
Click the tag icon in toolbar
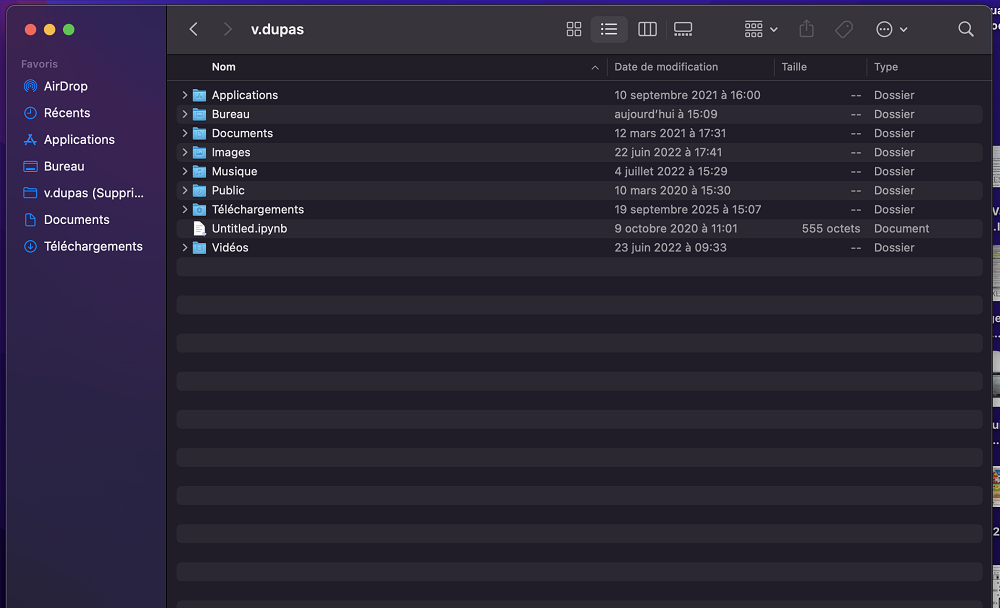click(x=844, y=29)
